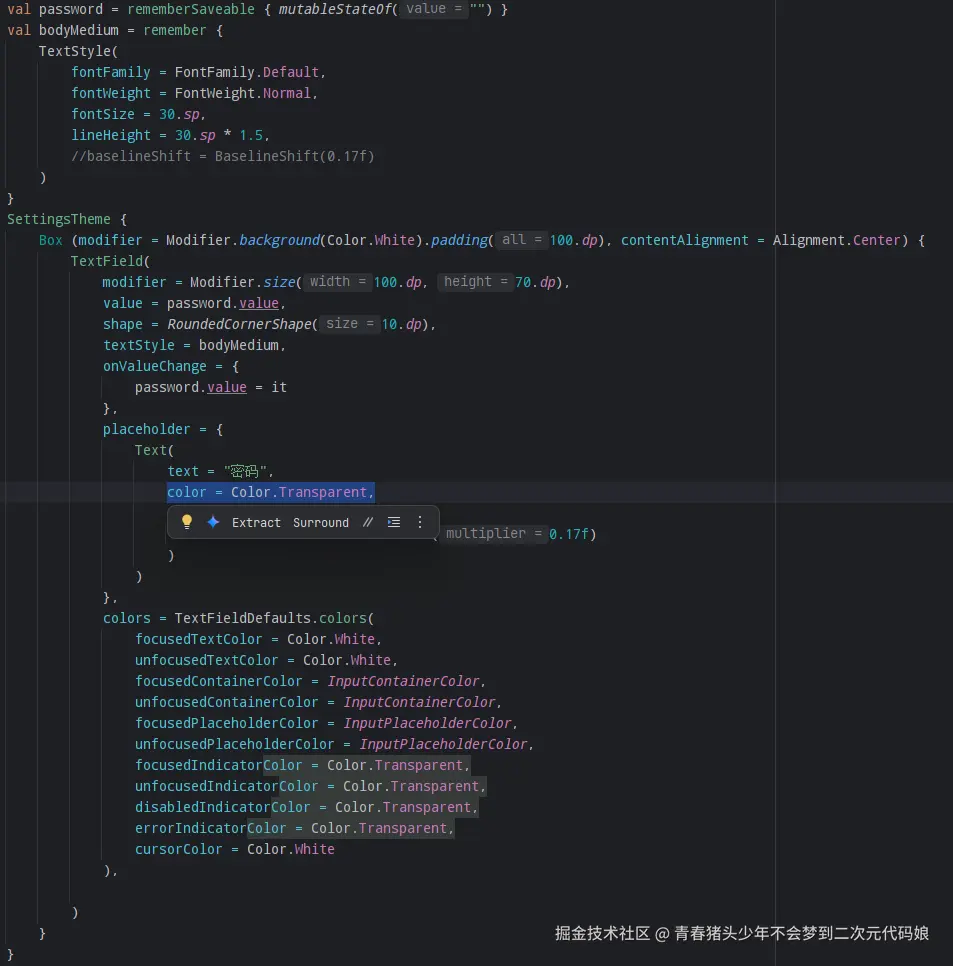Click 'mutableStateOf' in the first line
Image resolution: width=953 pixels, height=966 pixels.
point(334,9)
